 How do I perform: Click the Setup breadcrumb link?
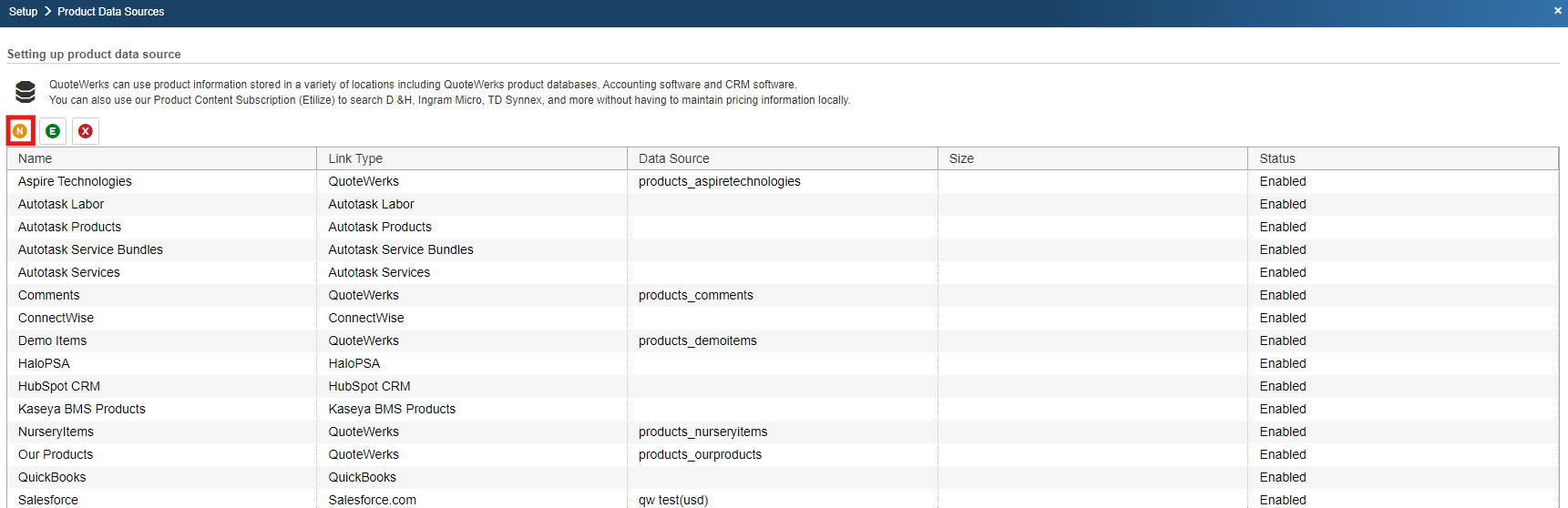pos(23,12)
